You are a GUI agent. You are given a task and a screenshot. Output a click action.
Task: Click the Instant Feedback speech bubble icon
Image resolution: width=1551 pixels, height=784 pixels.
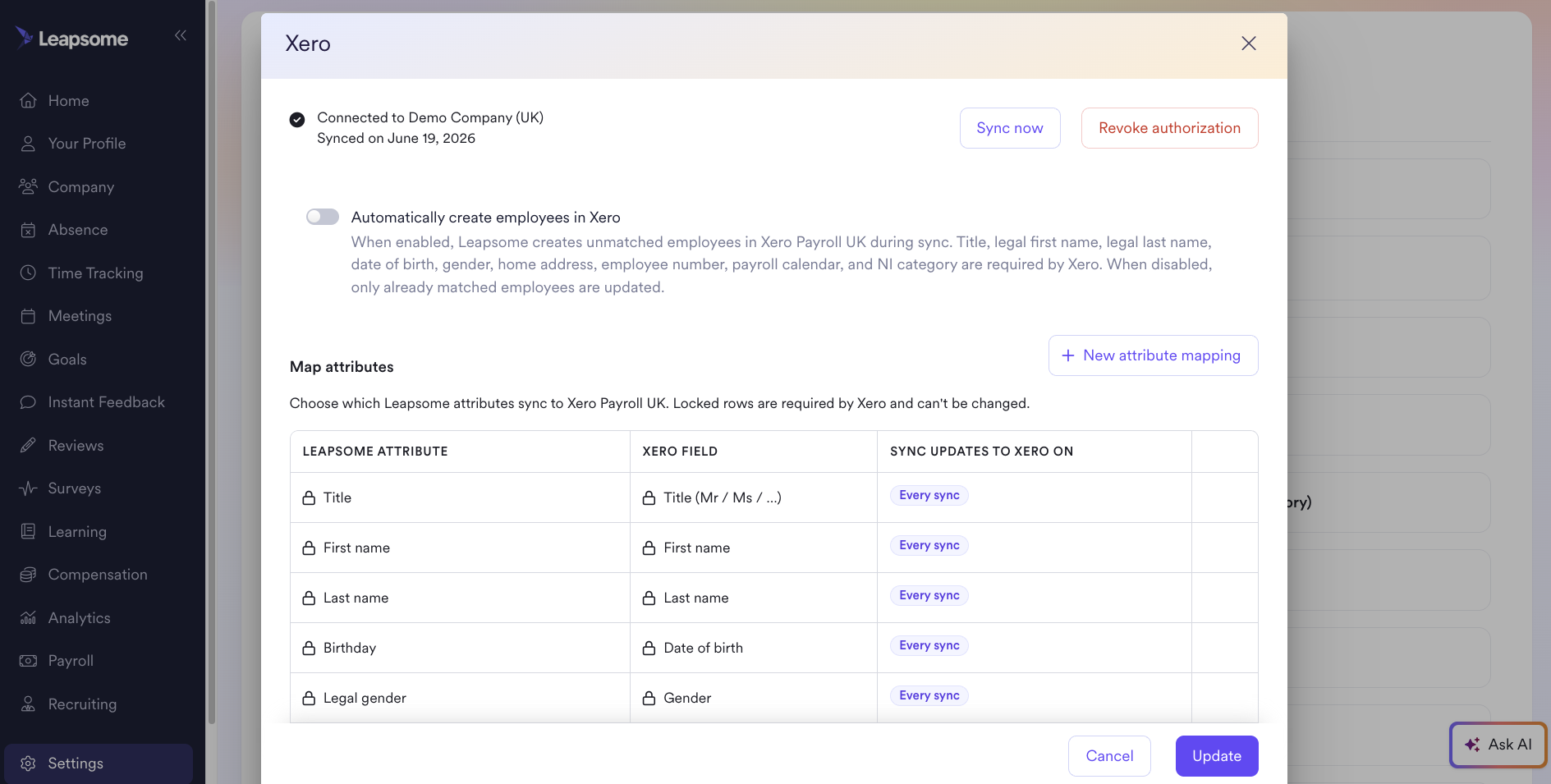(28, 402)
